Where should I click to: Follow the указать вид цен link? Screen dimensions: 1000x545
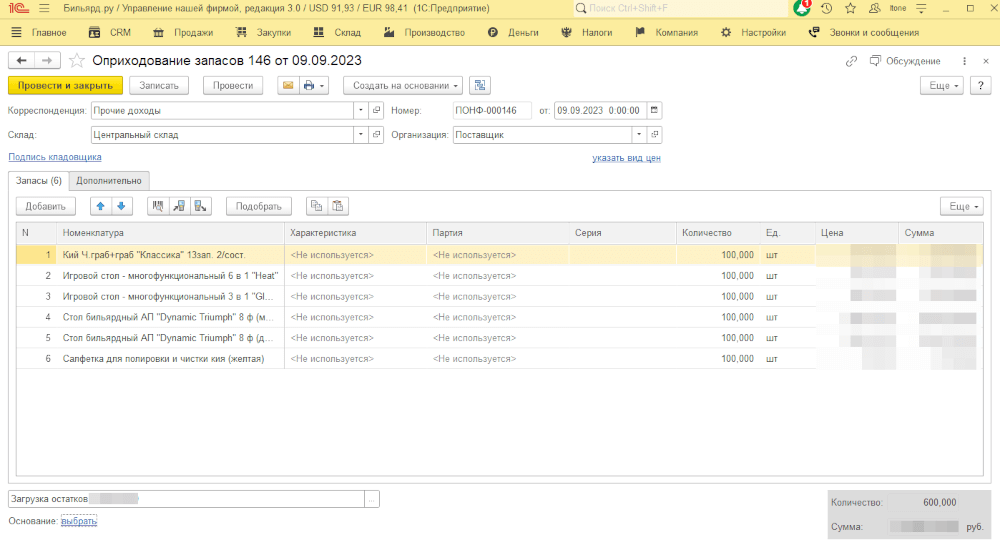click(626, 158)
